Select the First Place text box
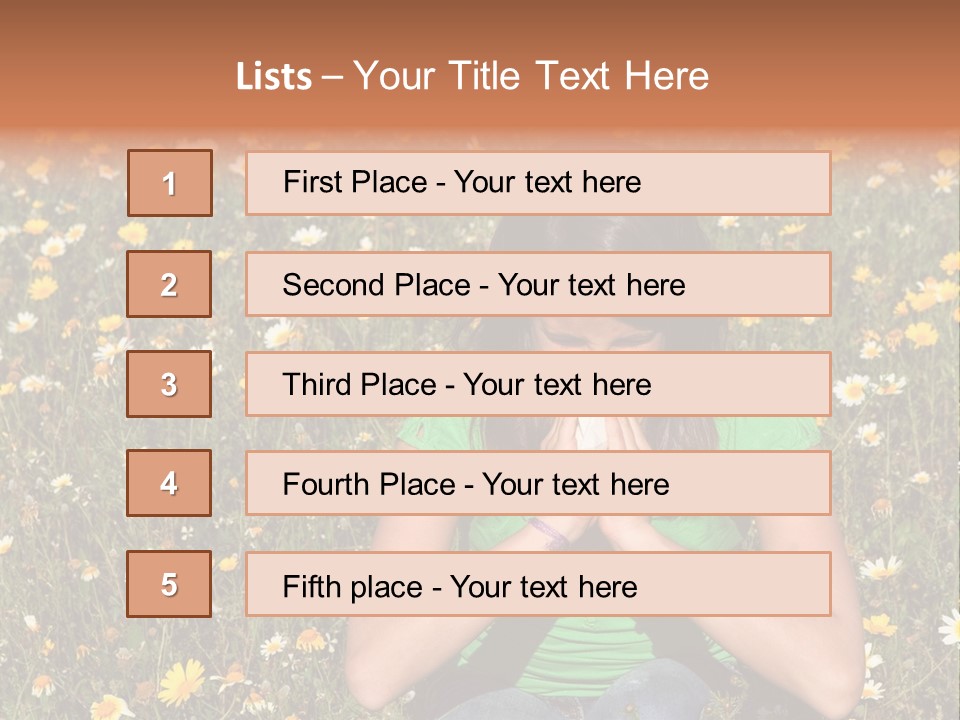This screenshot has height=720, width=960. point(538,183)
